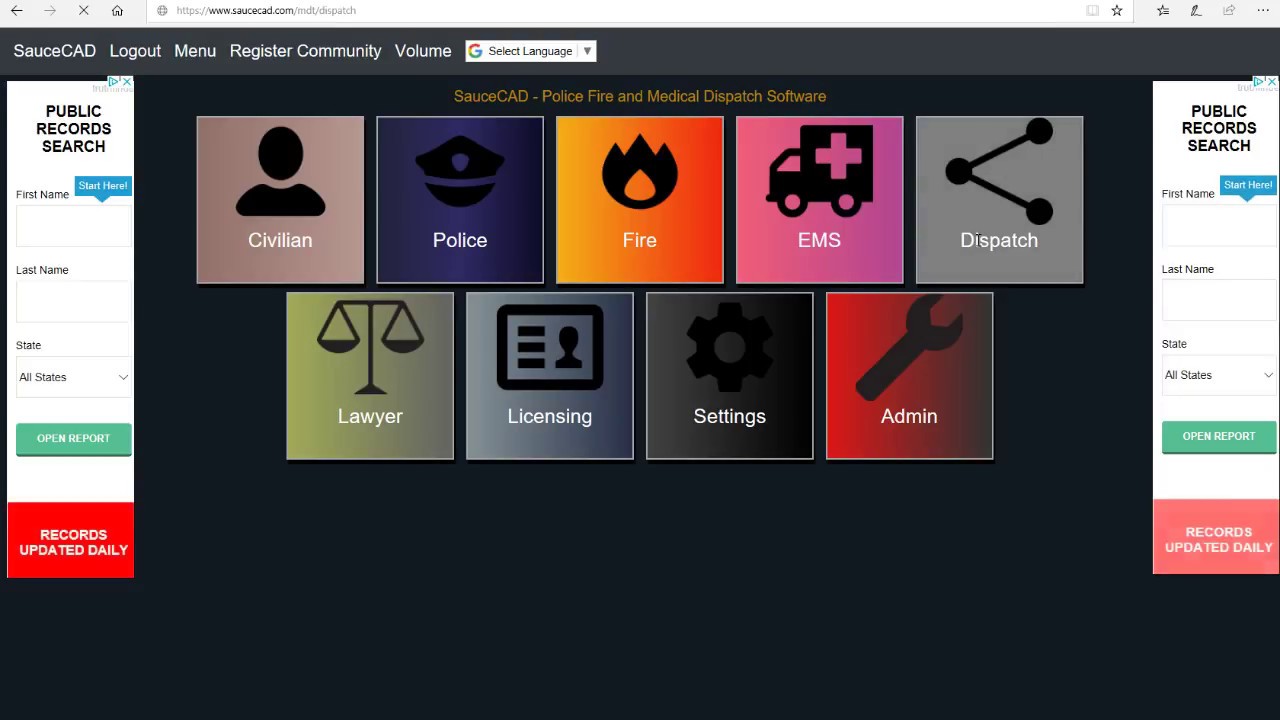
Task: Open the Select Language dropdown
Action: [531, 51]
